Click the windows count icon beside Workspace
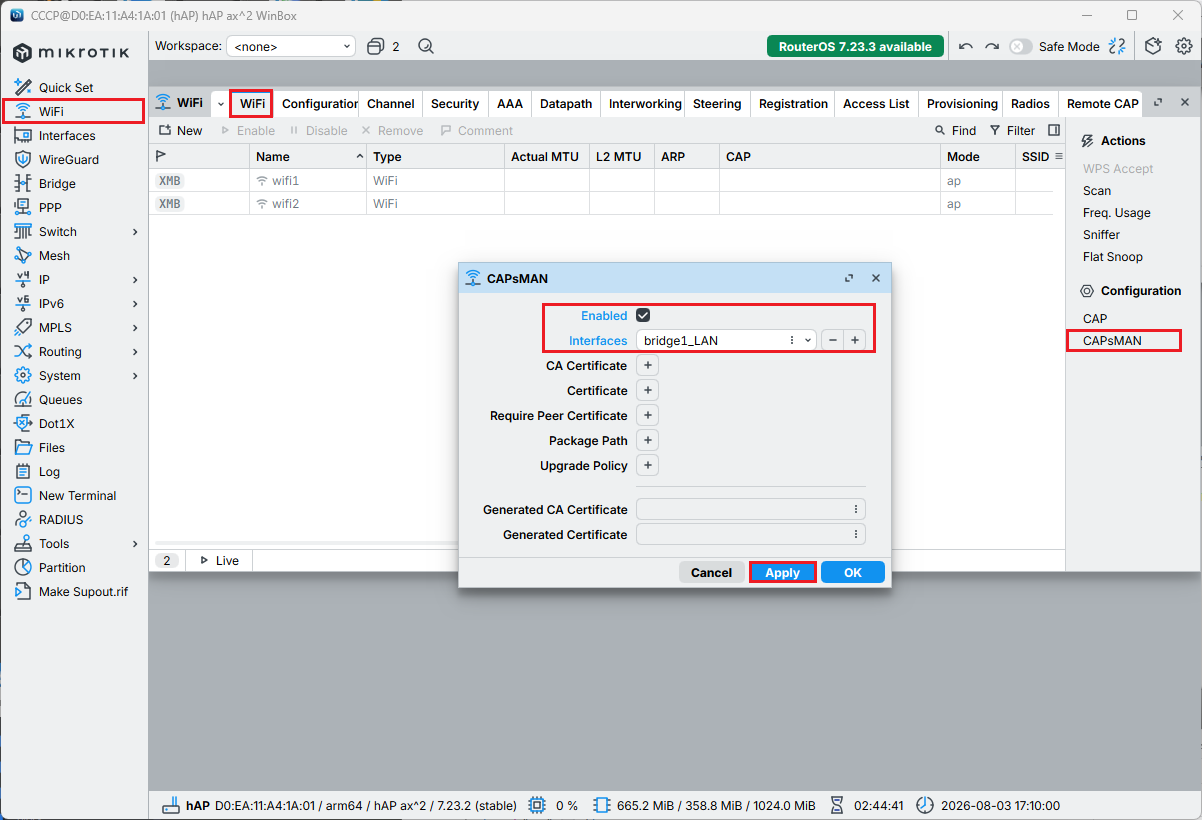This screenshot has height=820, width=1202. (376, 46)
